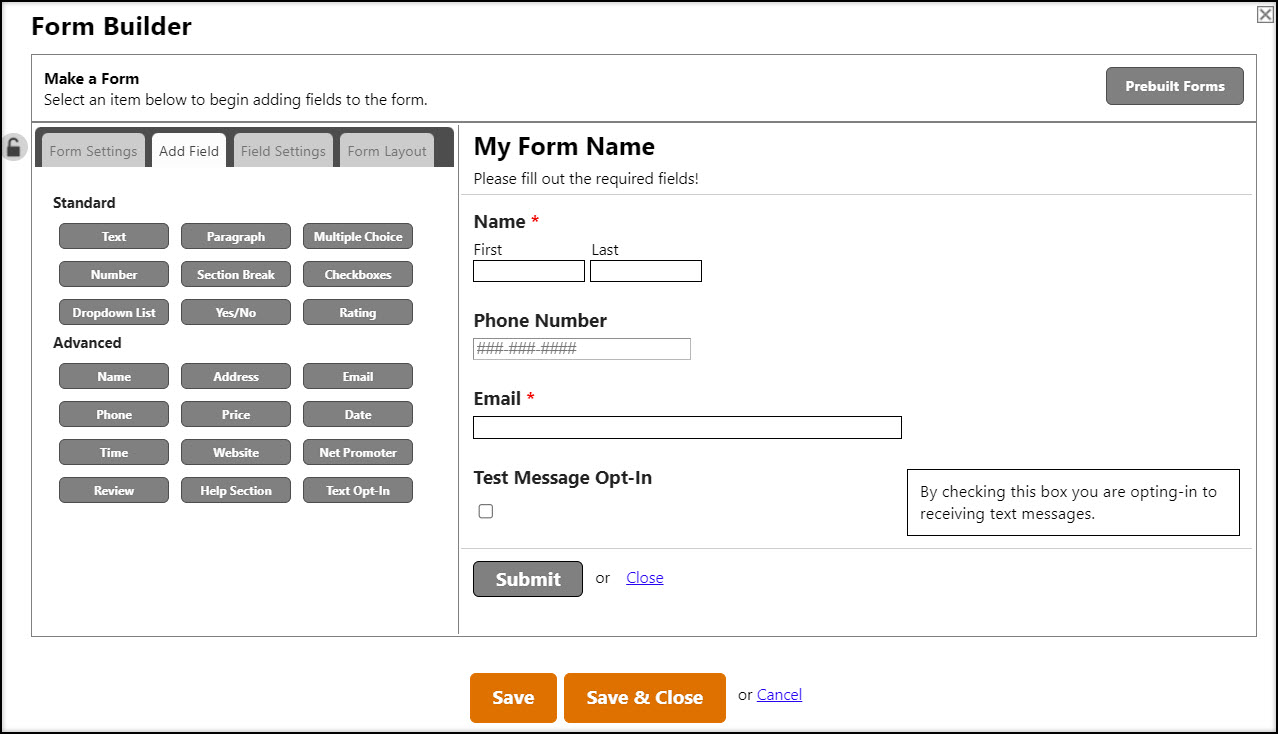Check the Test Message Opt-In checkbox
The image size is (1278, 734).
485,511
